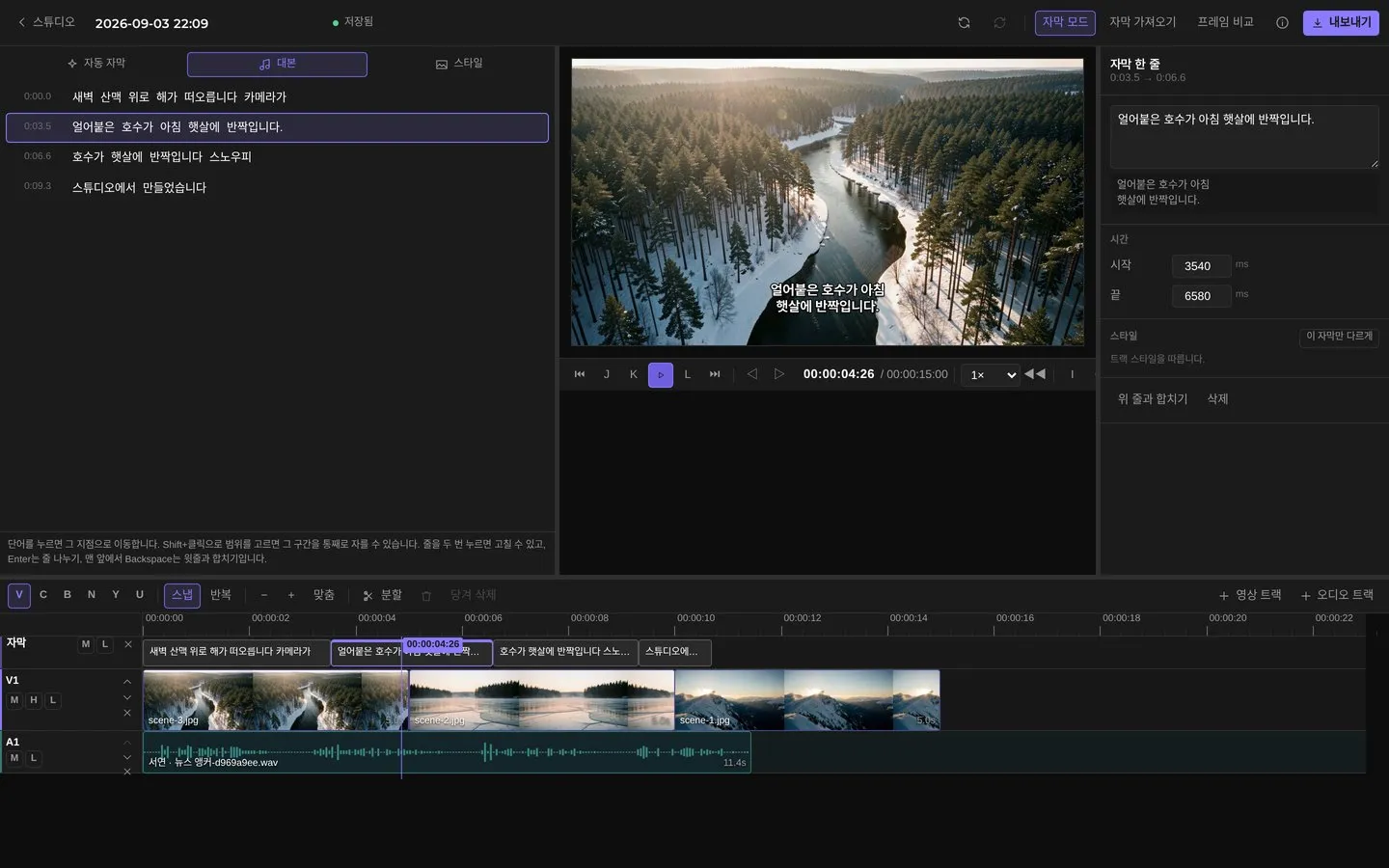This screenshot has width=1389, height=868.
Task: Click the 내보내기 export button
Action: click(x=1341, y=23)
